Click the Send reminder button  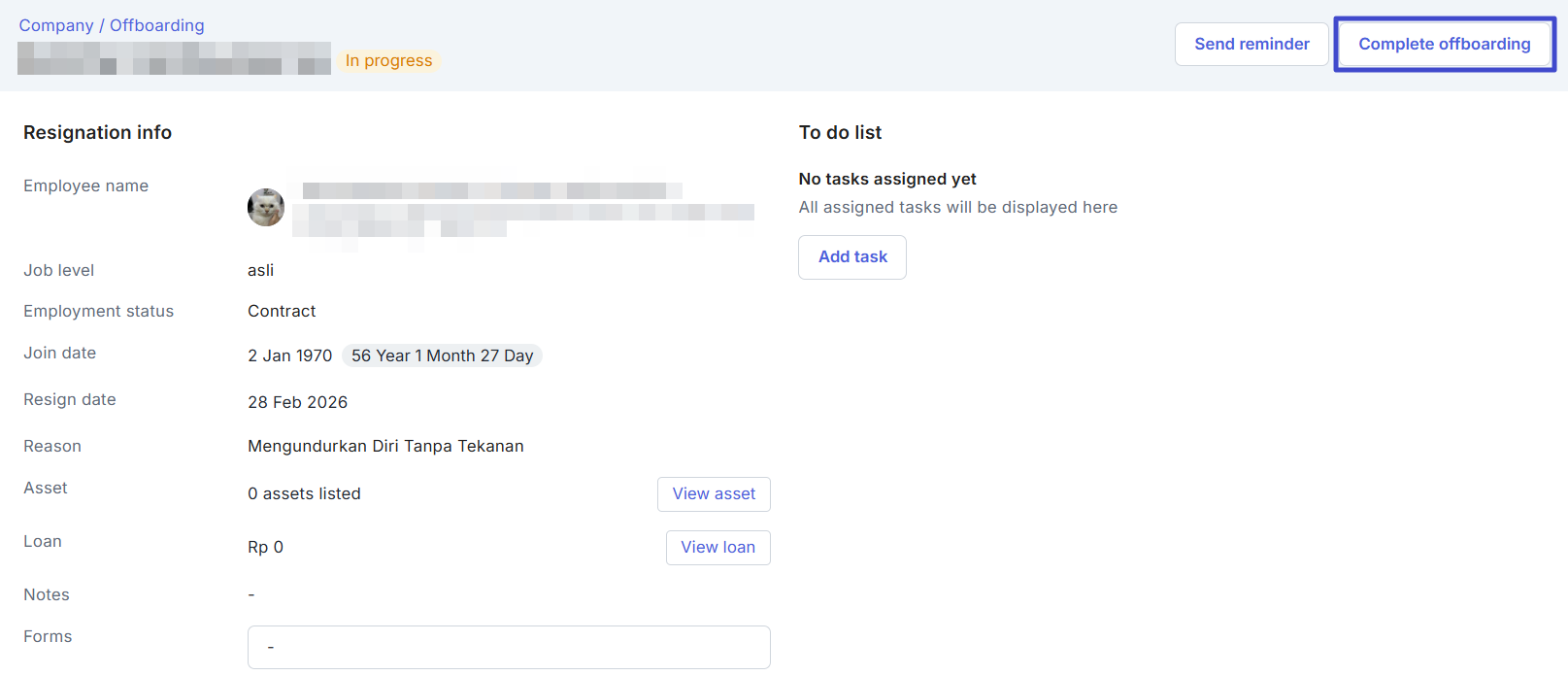click(1251, 45)
